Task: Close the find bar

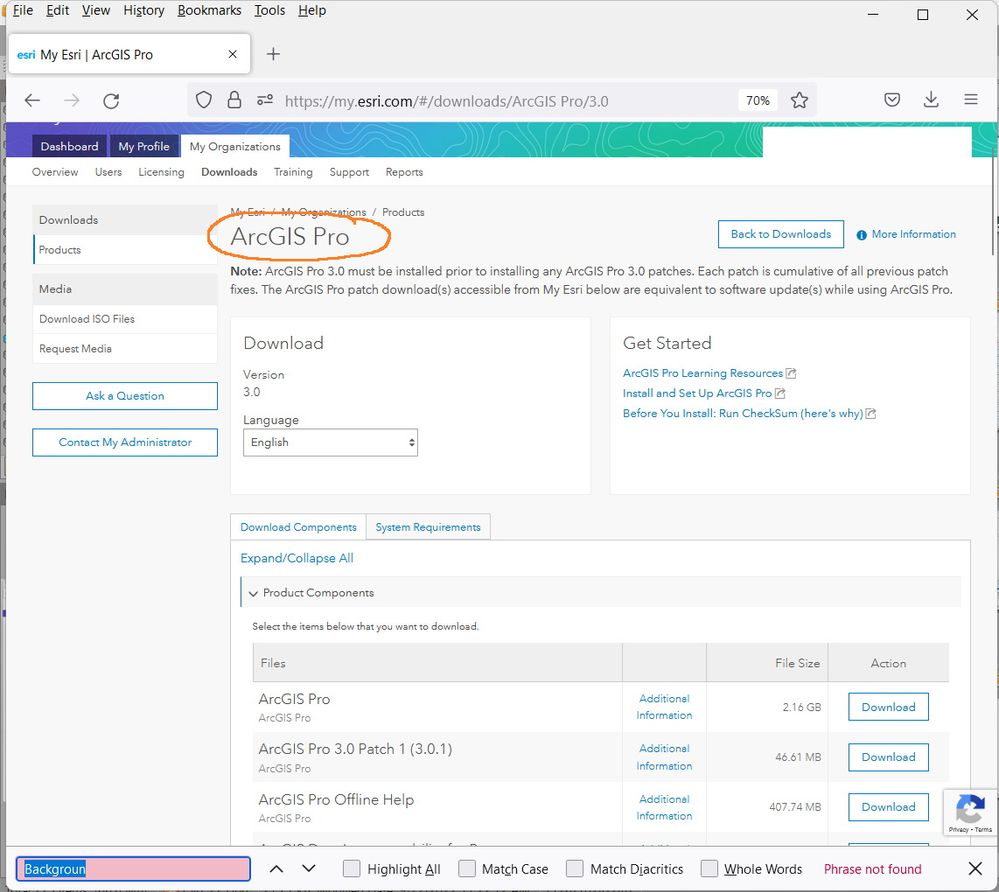Action: (x=975, y=868)
